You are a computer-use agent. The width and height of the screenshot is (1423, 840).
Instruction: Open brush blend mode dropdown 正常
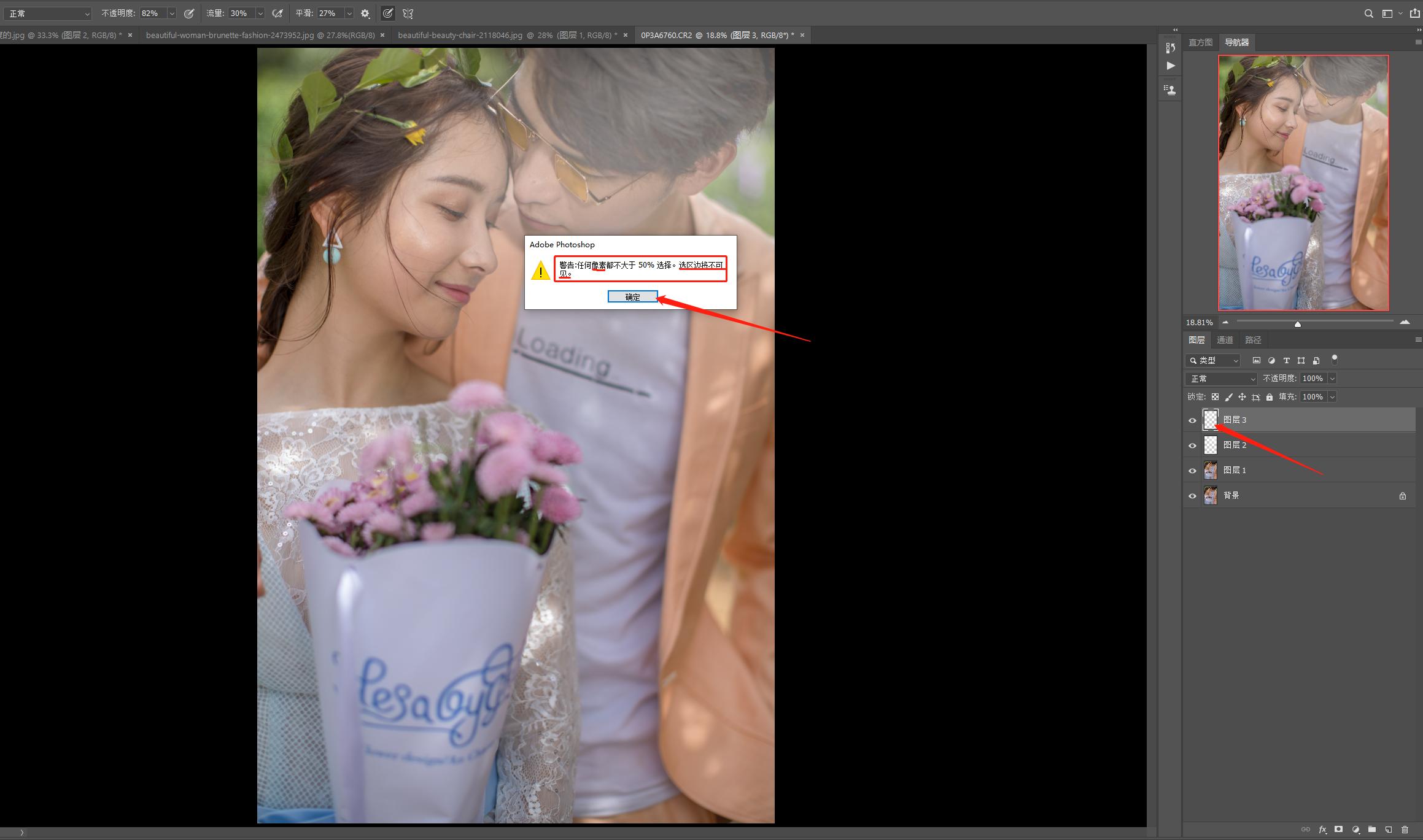coord(47,13)
